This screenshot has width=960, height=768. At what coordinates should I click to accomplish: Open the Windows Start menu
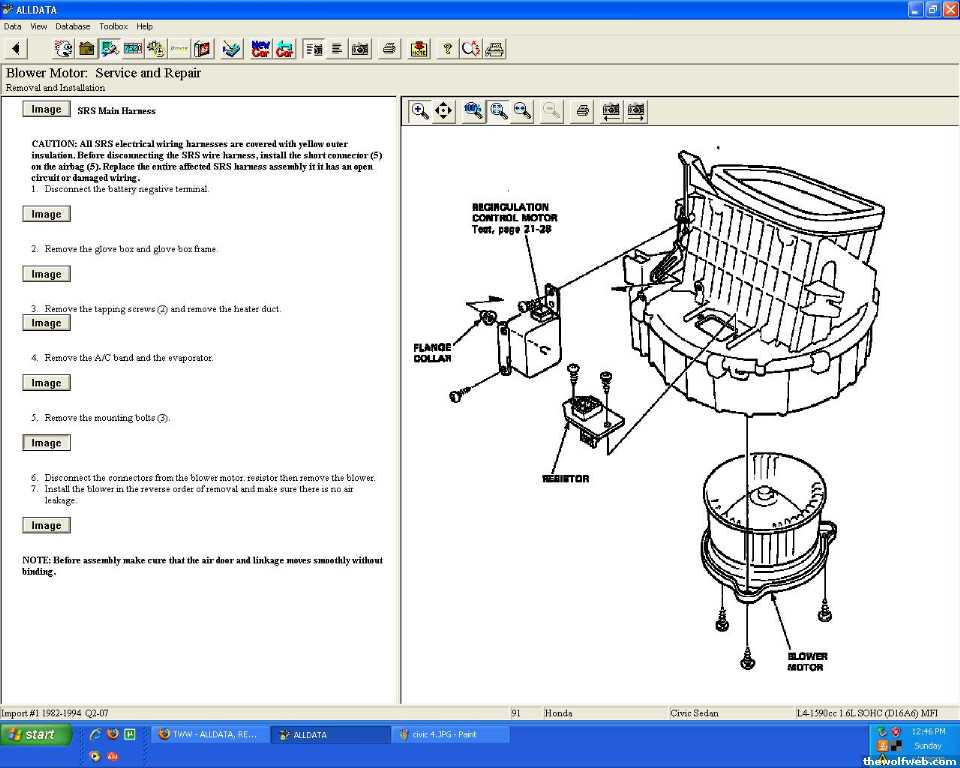pos(36,735)
